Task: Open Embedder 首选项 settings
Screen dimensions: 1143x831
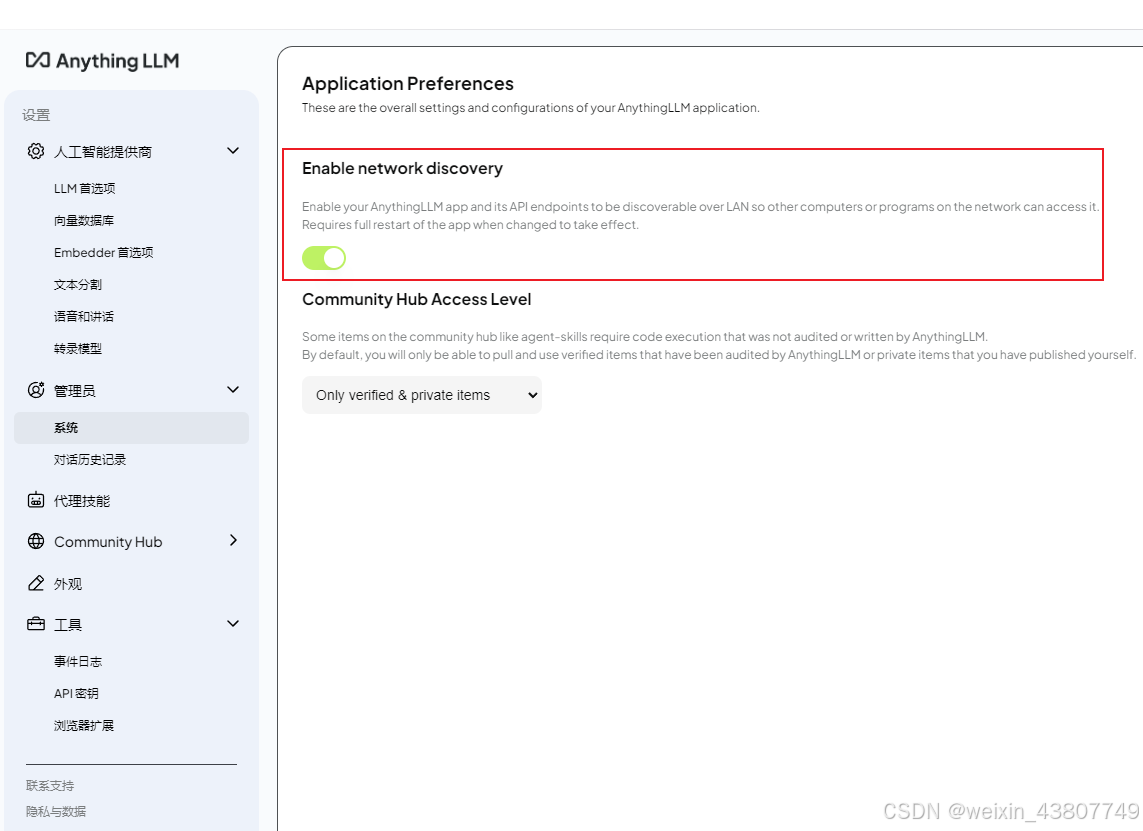Action: (104, 253)
